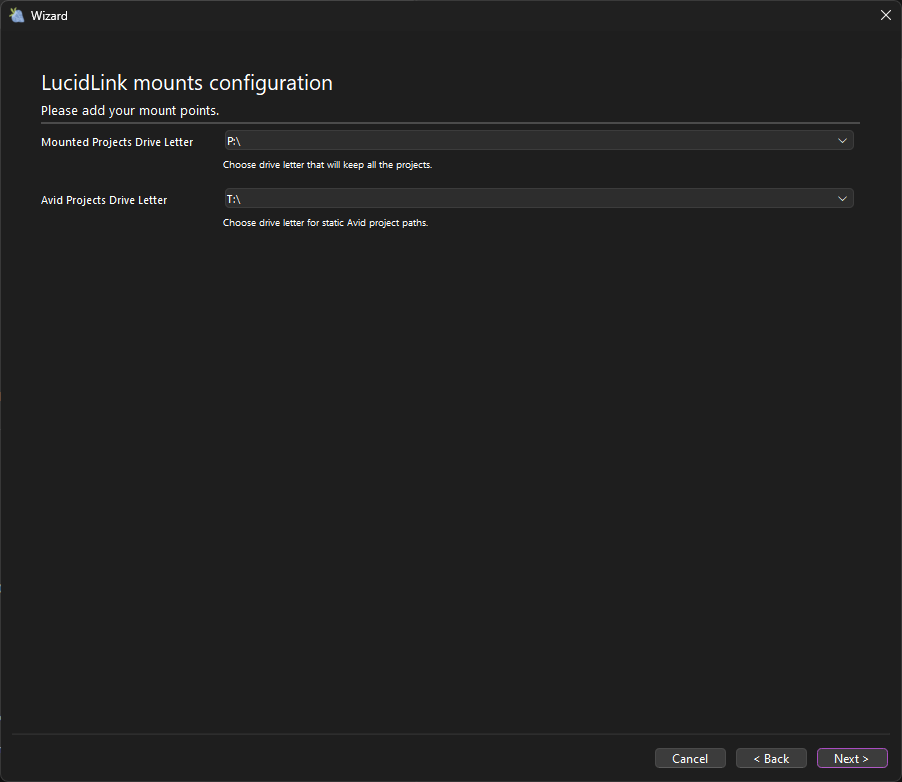
Task: Click the T:\ value in the combo box
Action: pyautogui.click(x=234, y=199)
